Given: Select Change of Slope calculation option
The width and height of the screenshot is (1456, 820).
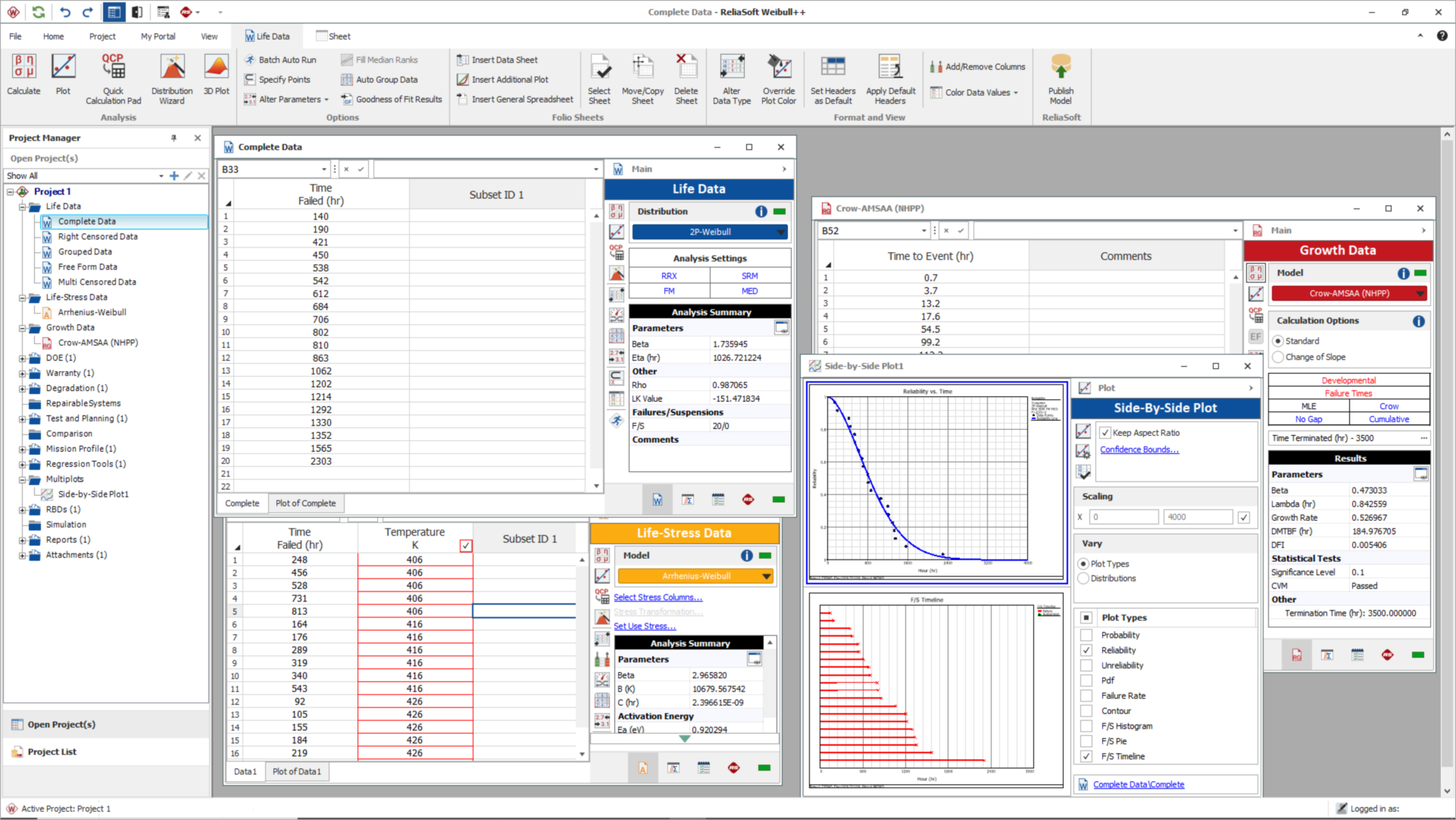Looking at the screenshot, I should (x=1278, y=357).
